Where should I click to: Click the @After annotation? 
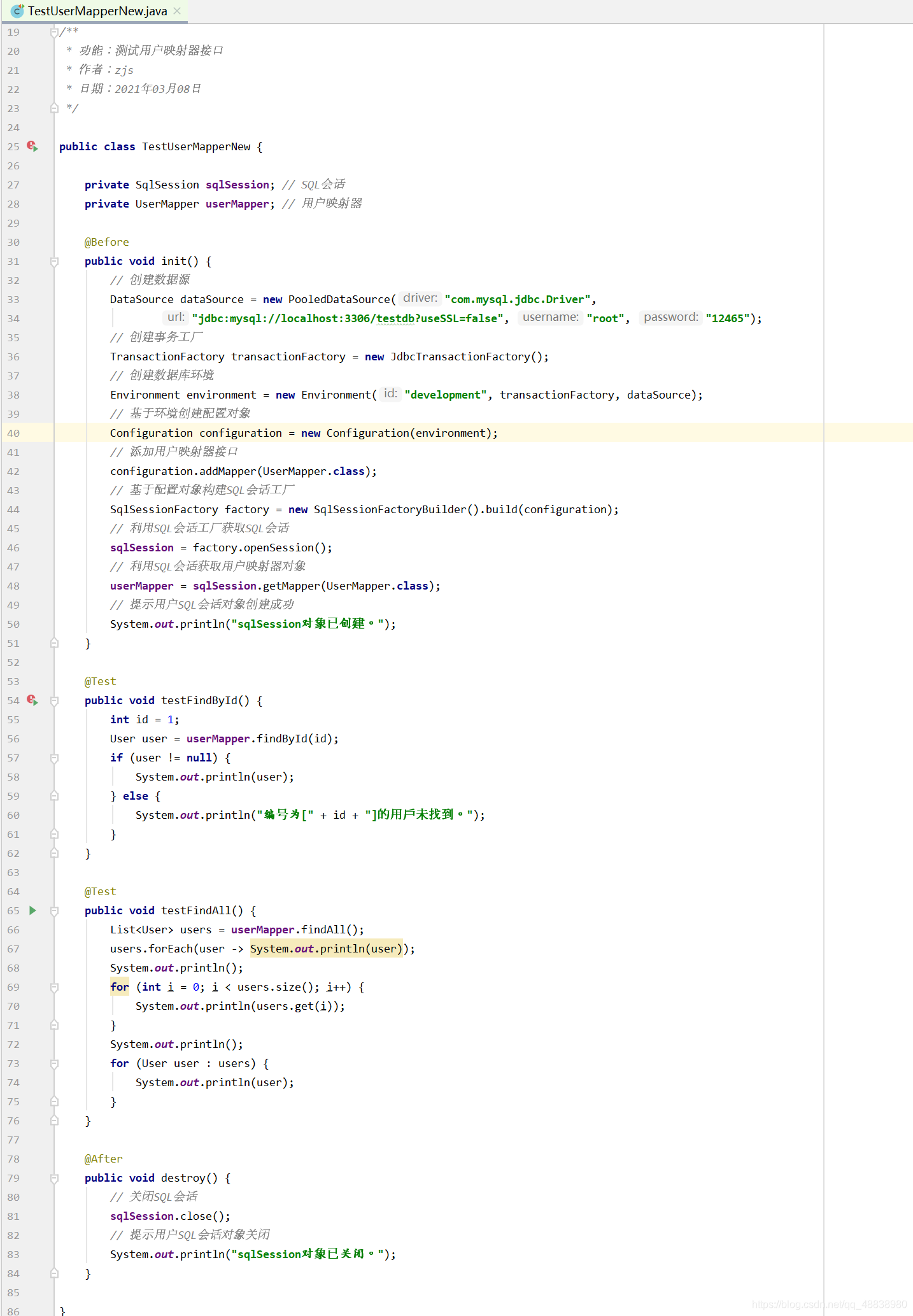tap(104, 1159)
